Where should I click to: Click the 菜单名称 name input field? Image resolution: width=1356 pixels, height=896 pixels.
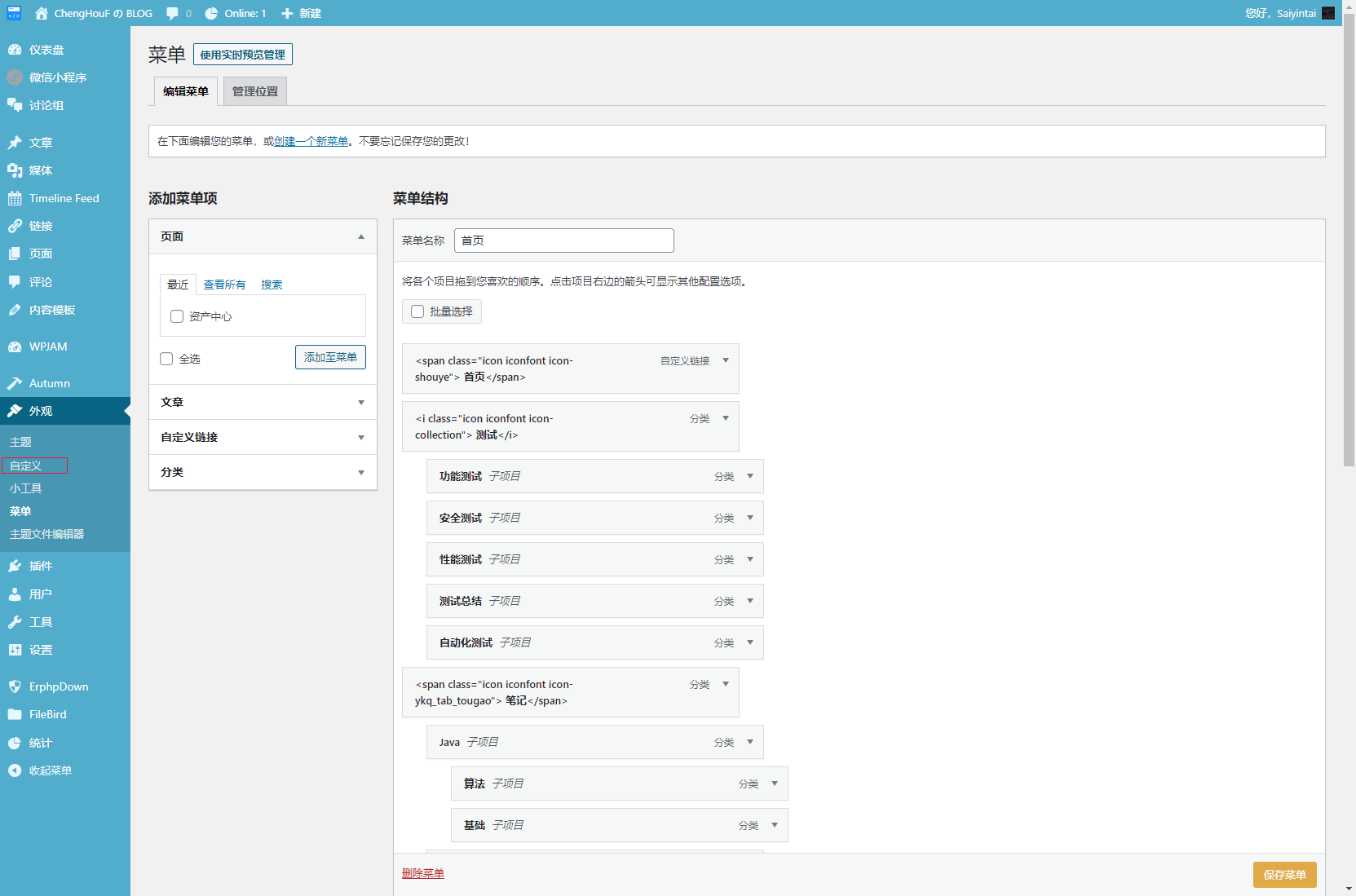[563, 241]
